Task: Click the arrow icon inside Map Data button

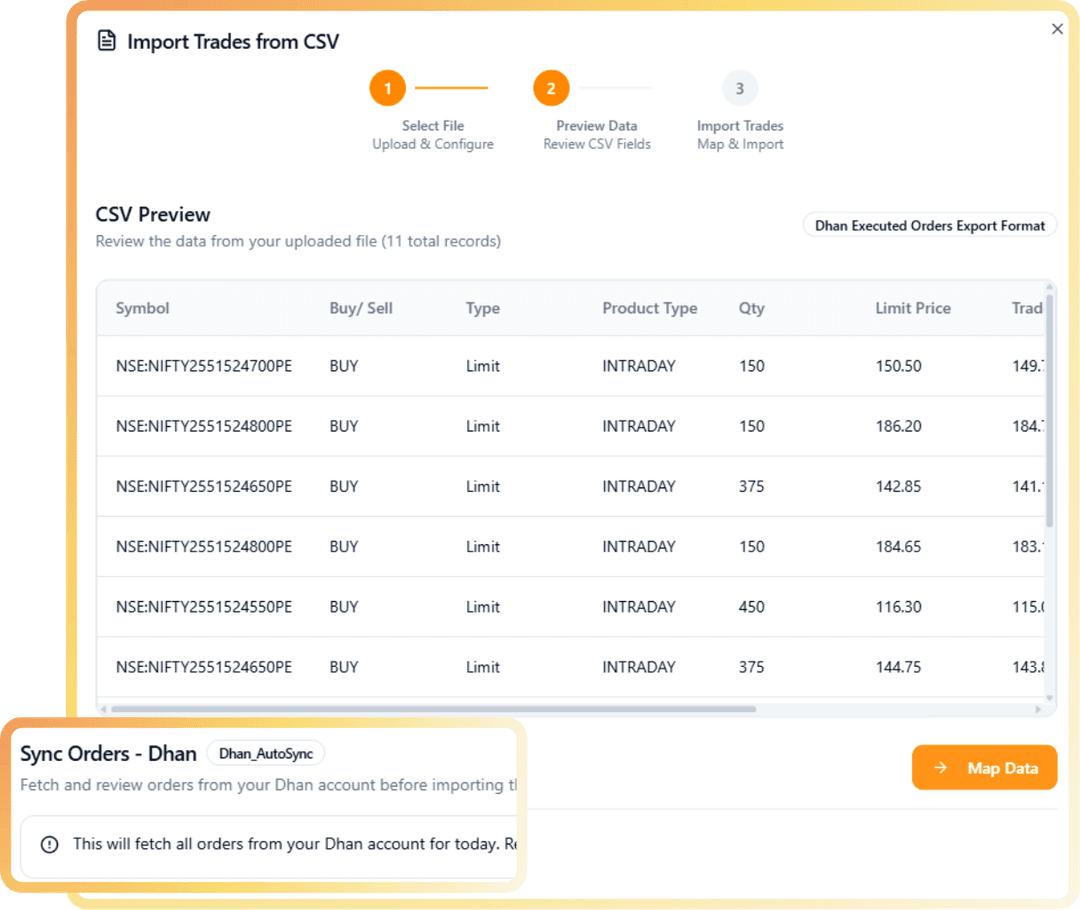Action: point(940,767)
